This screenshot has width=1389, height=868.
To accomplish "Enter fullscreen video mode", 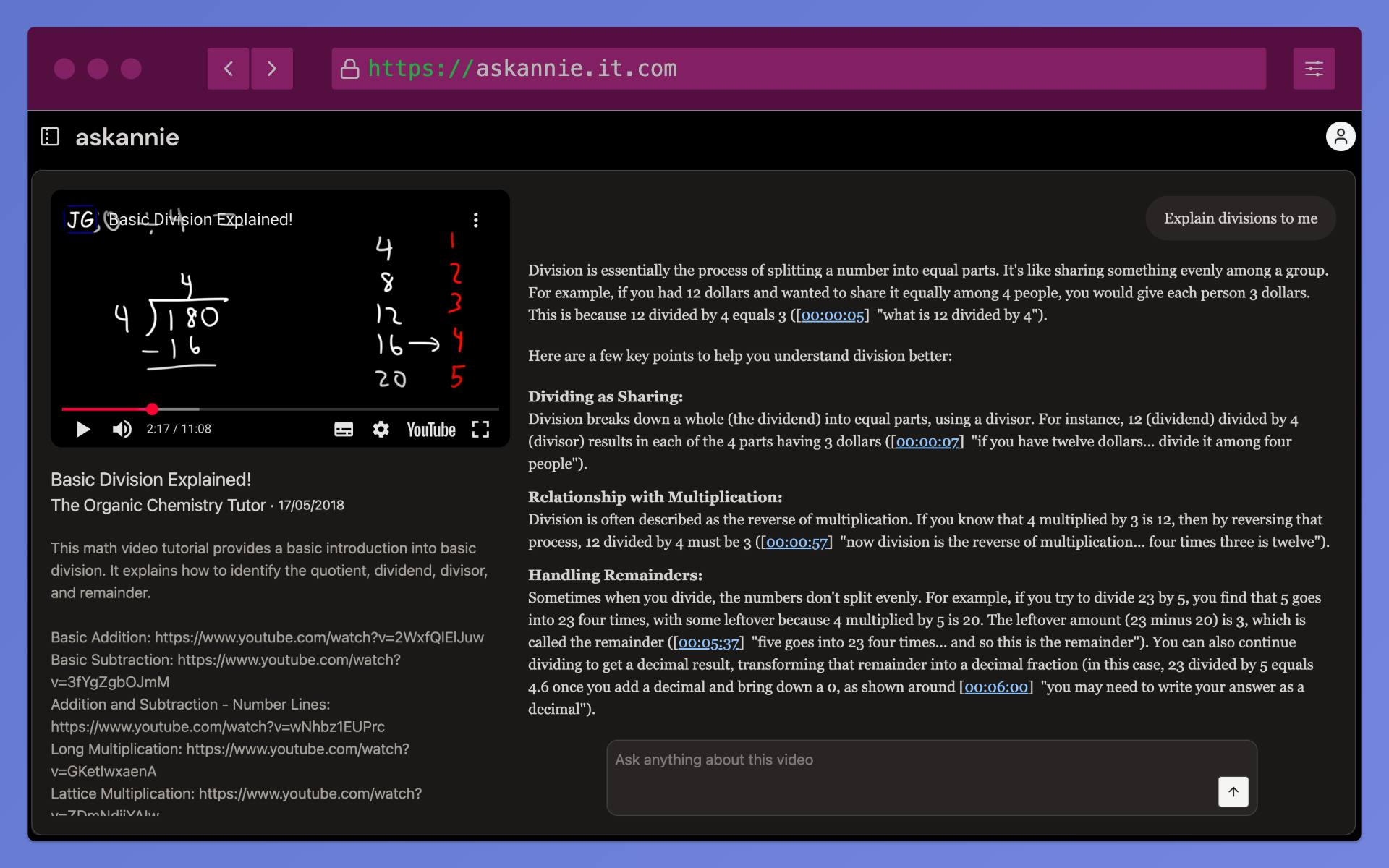I will pyautogui.click(x=480, y=430).
